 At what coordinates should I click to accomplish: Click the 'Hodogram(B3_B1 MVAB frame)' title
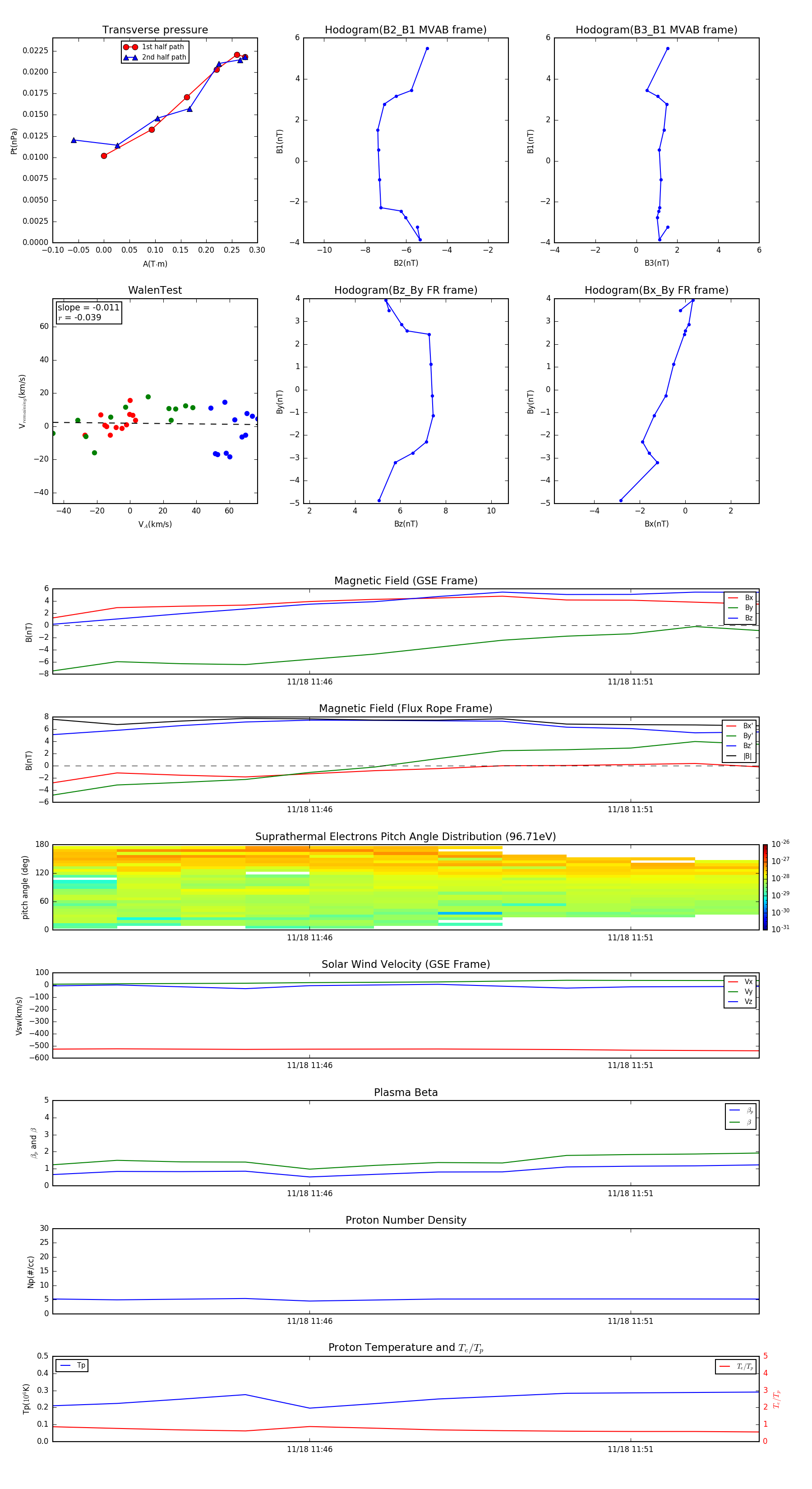[656, 29]
